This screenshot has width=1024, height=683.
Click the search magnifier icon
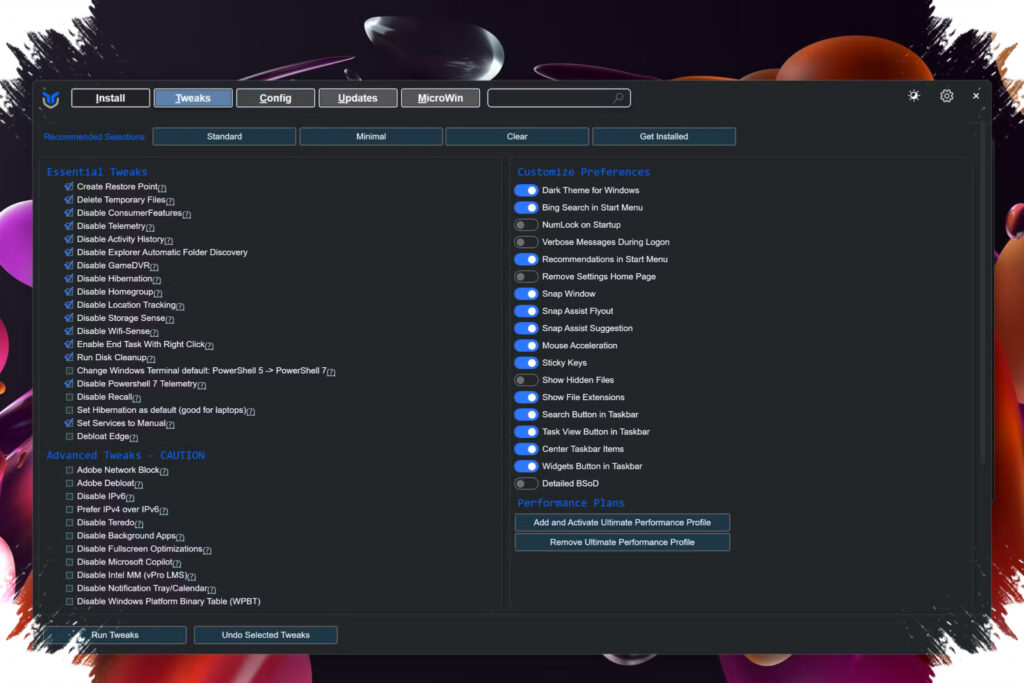click(x=618, y=98)
